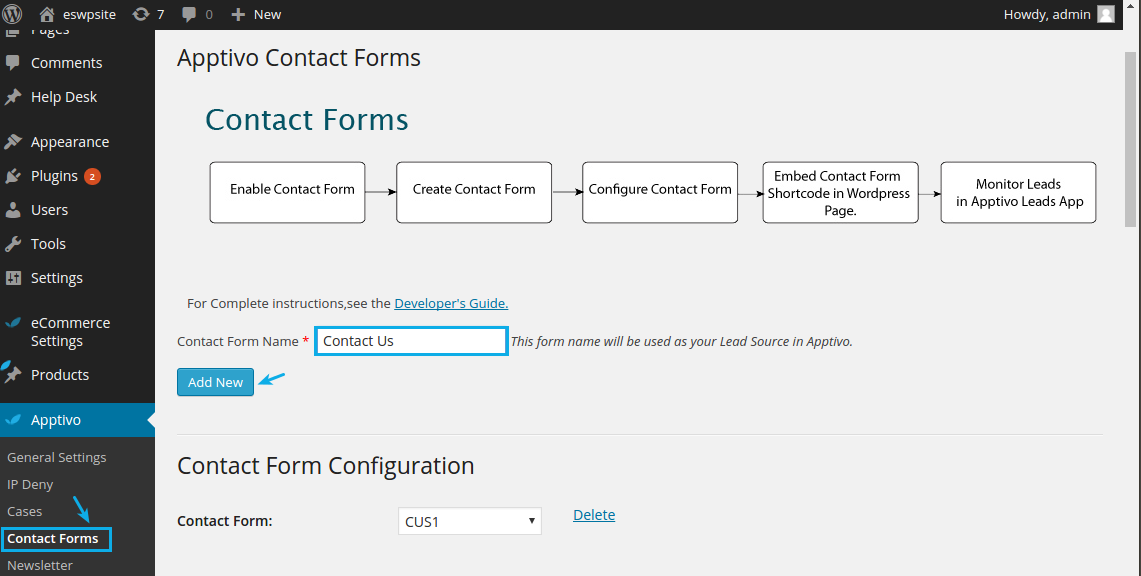Select the Apptivo menu item
The image size is (1141, 576).
pos(77,420)
